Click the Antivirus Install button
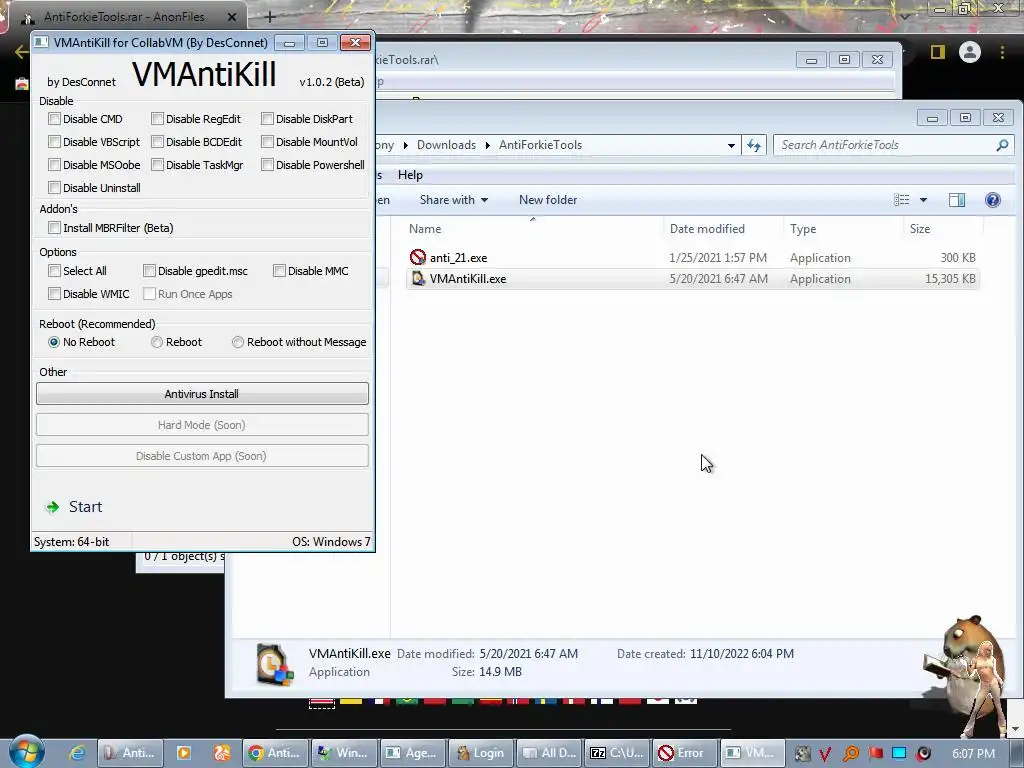Screen dimensions: 1024x768 202,394
